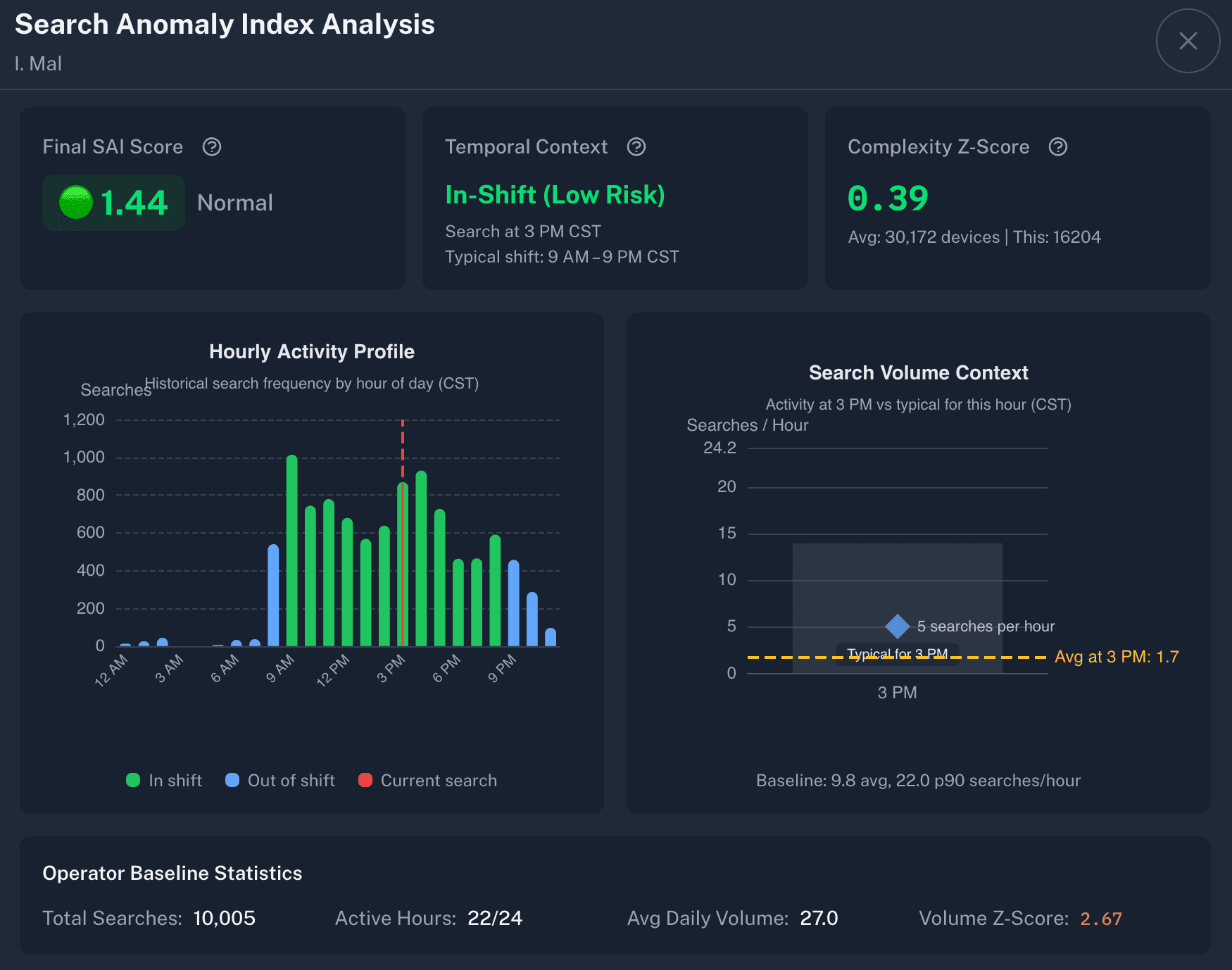Close the Search Anomaly Index Analysis dialog

point(1188,41)
